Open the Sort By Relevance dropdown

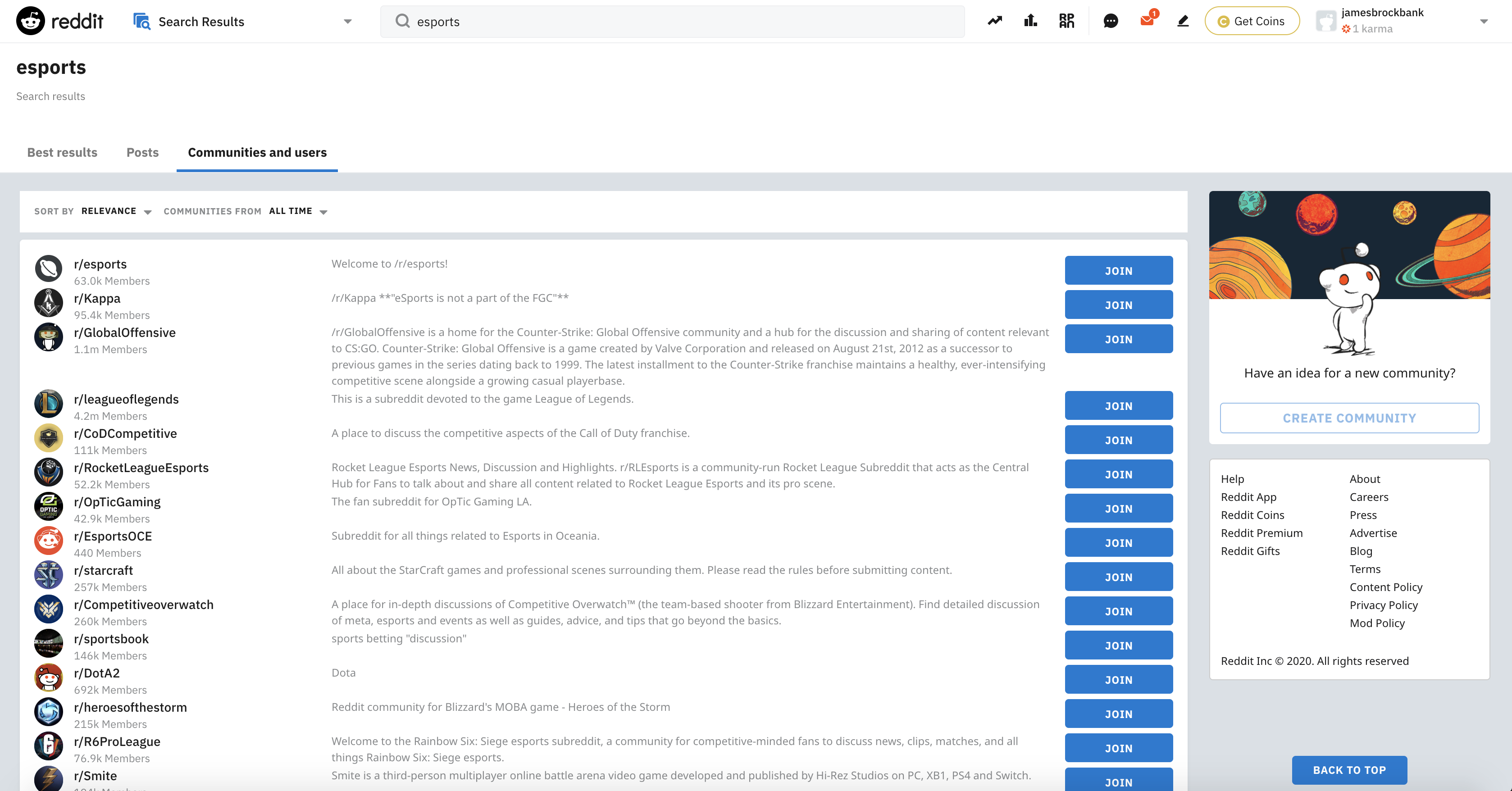coord(116,211)
